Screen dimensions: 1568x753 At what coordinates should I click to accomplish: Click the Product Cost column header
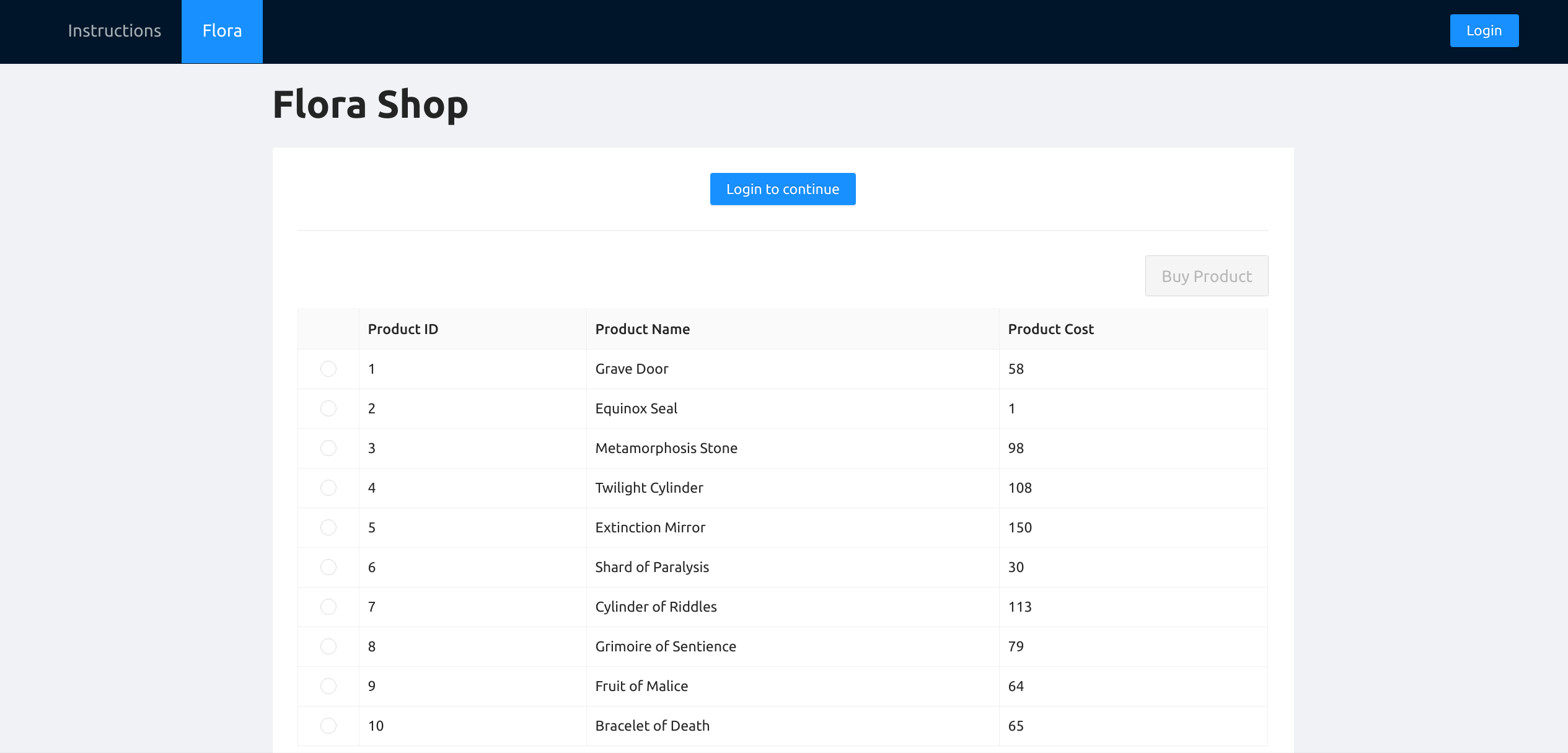(1050, 329)
